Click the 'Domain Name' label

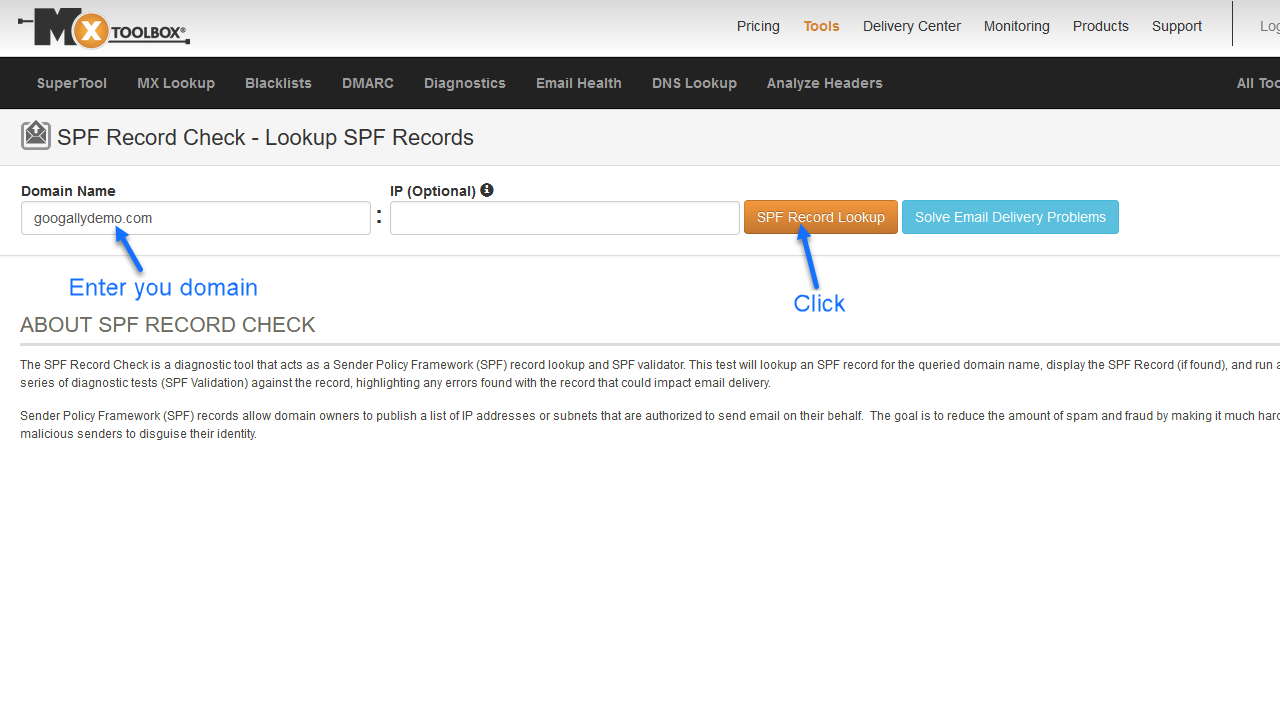pyautogui.click(x=68, y=191)
